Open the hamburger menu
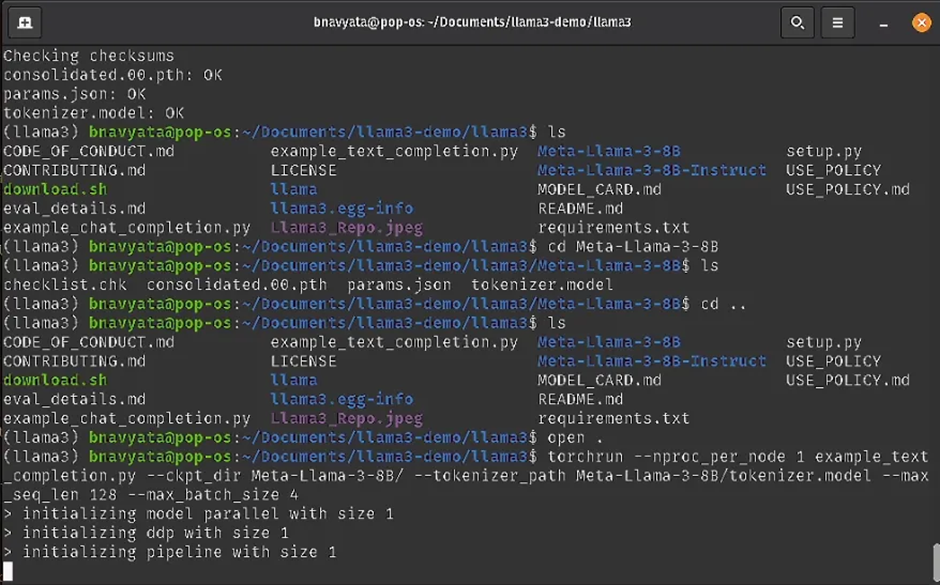The width and height of the screenshot is (940, 585). coord(838,21)
